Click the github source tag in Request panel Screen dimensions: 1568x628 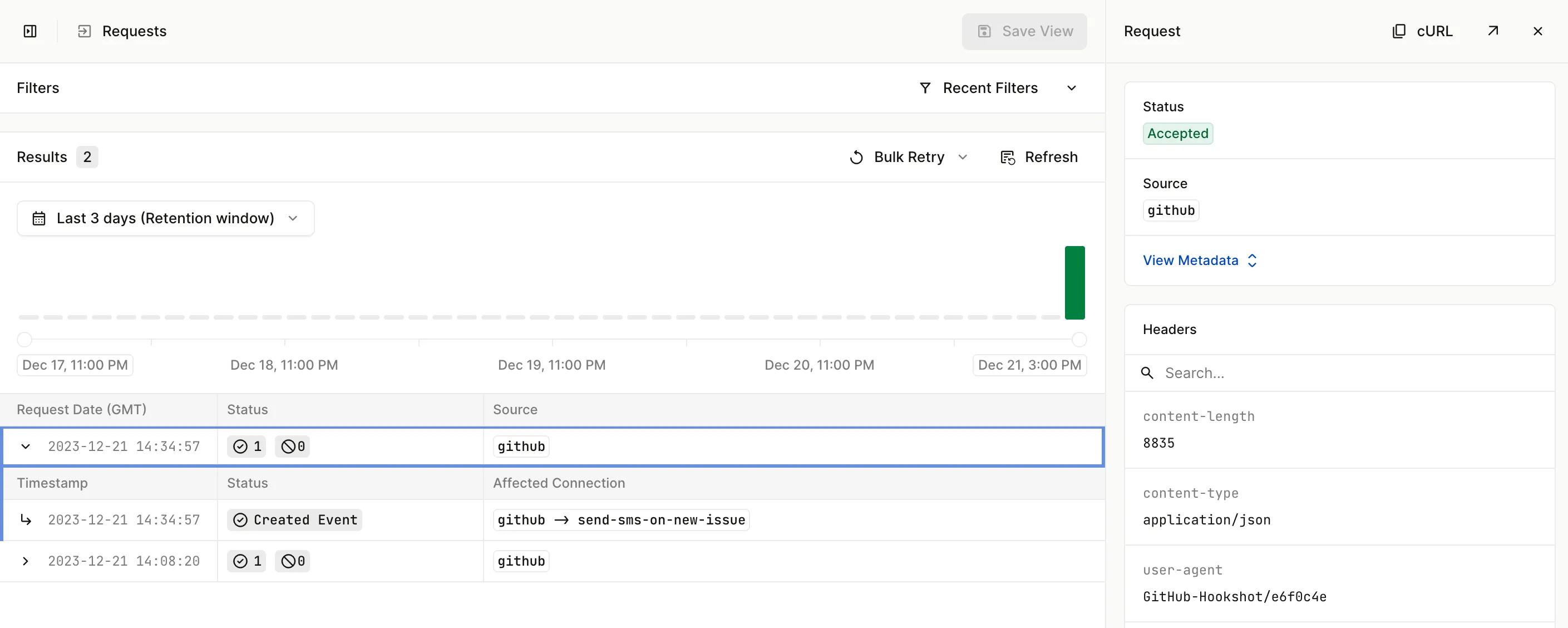(1171, 210)
